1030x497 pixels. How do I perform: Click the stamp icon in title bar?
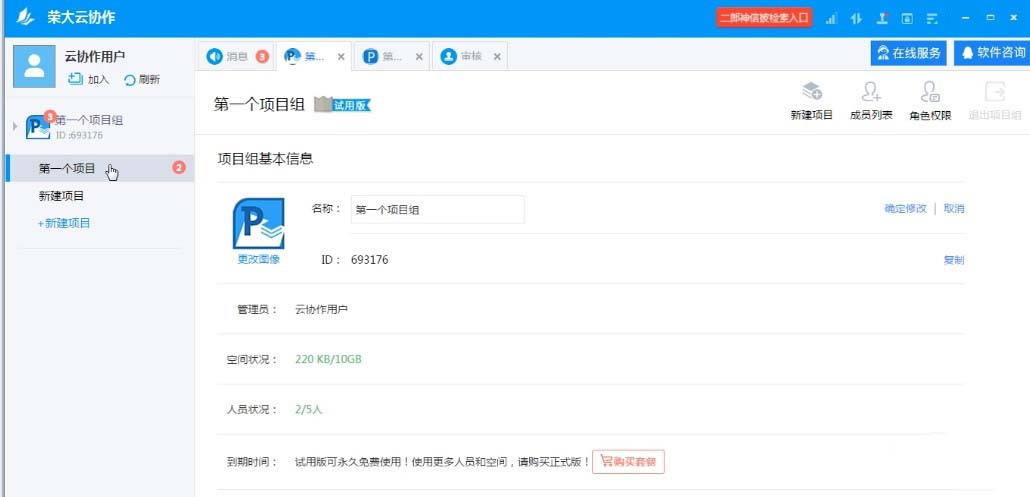coord(882,19)
